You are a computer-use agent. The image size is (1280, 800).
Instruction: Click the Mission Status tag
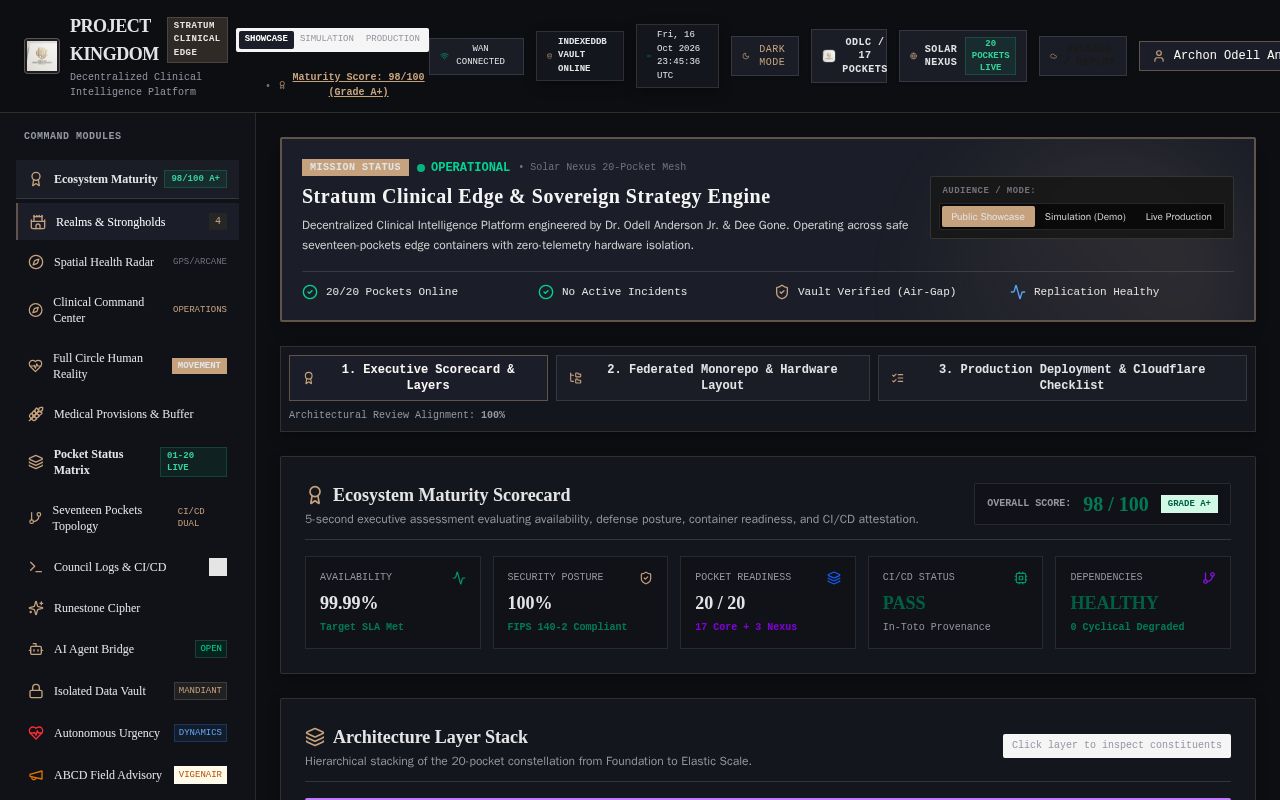point(355,167)
